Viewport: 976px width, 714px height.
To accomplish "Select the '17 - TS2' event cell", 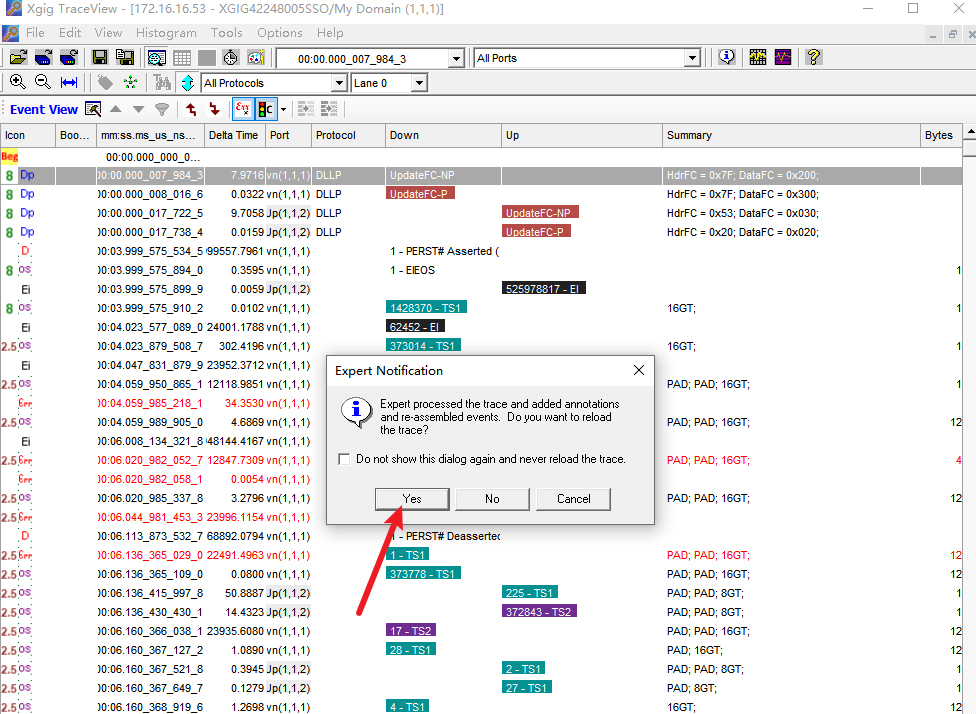I will coord(411,631).
